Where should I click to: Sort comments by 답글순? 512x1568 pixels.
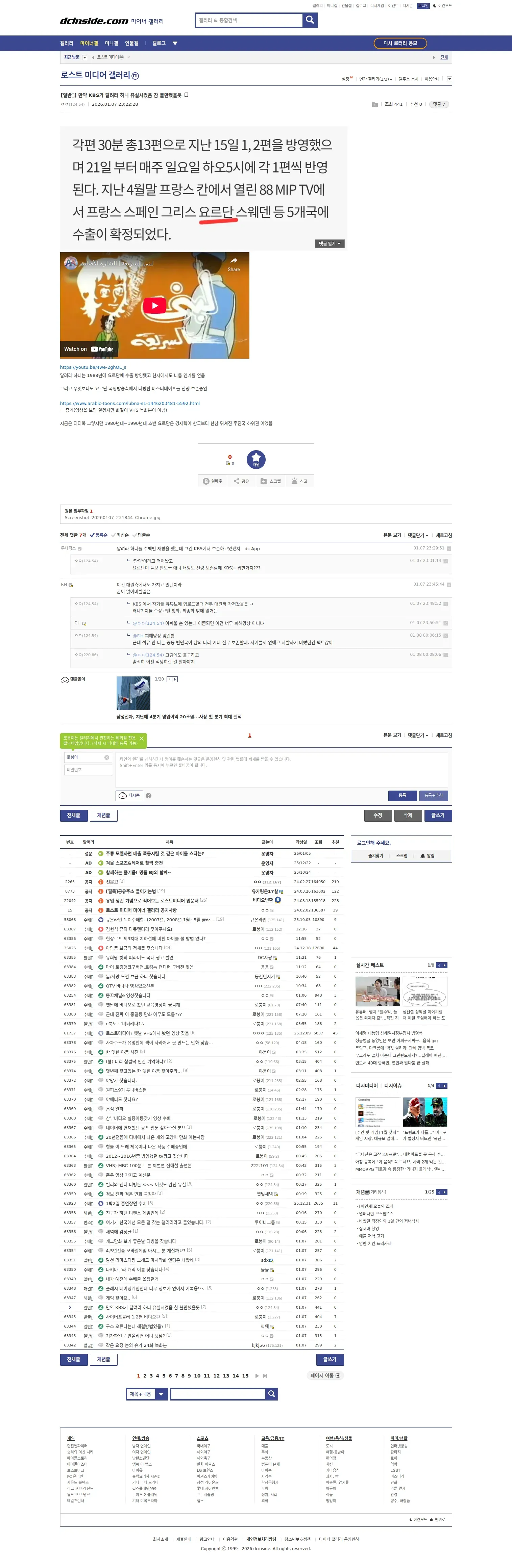[x=141, y=535]
